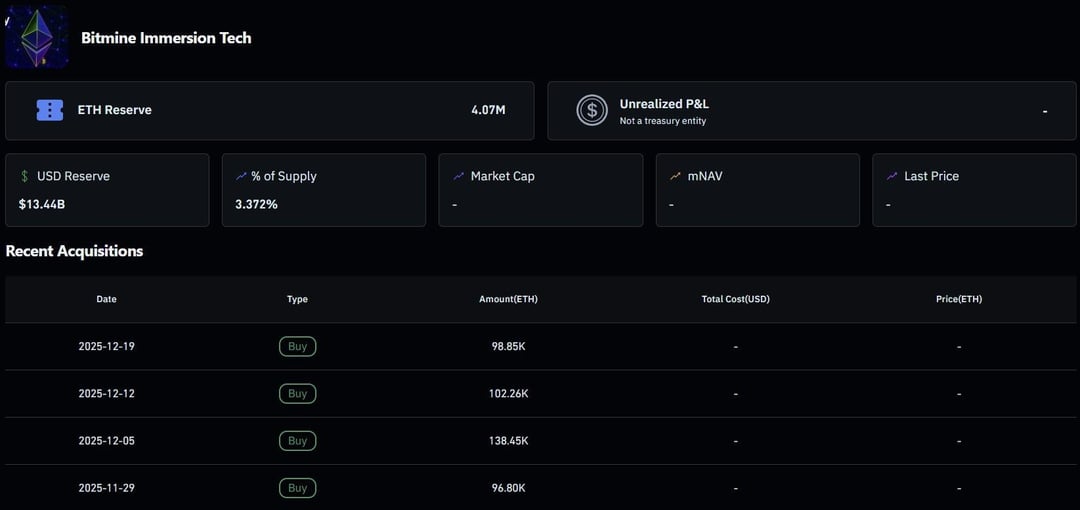The height and width of the screenshot is (510, 1080).
Task: Click the green USD Reserve dollar icon
Action: pyautogui.click(x=25, y=176)
